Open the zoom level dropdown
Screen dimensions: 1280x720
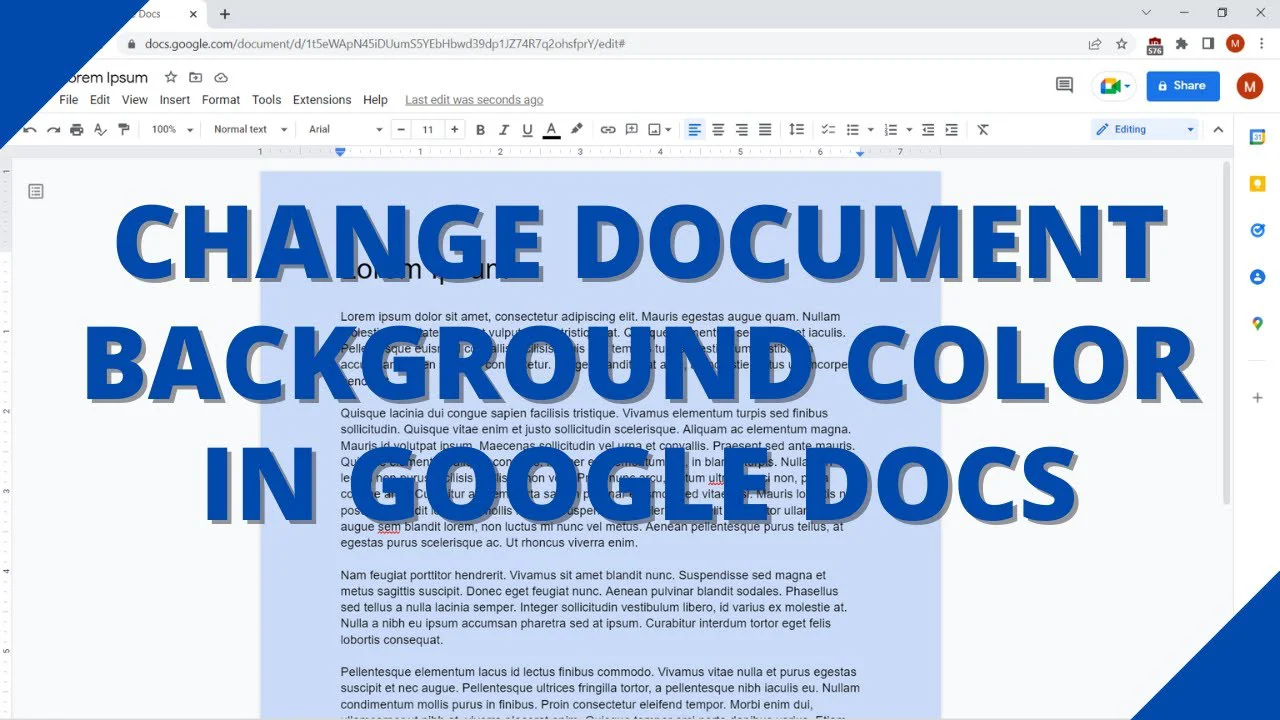point(172,130)
